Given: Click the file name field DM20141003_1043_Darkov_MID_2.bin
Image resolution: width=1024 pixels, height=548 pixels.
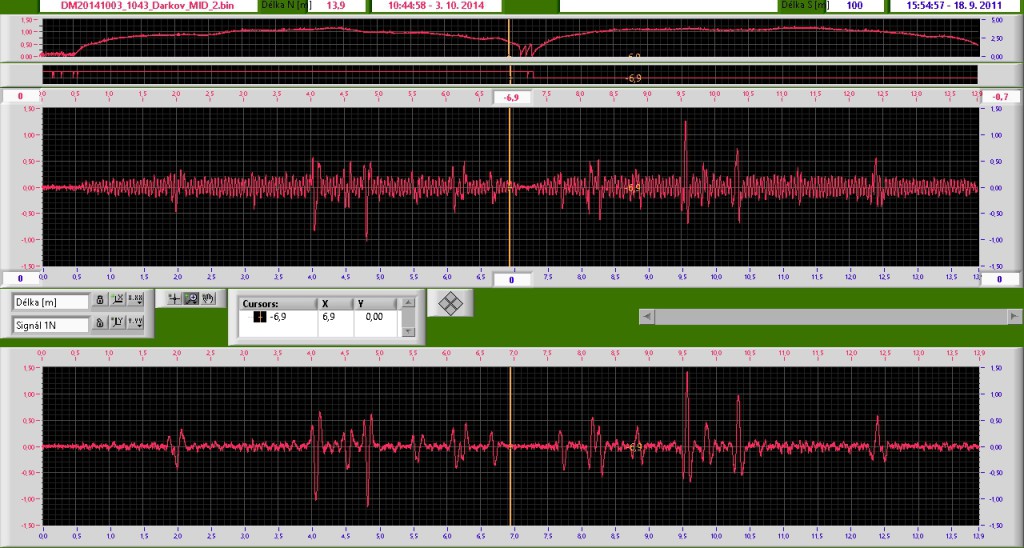Looking at the screenshot, I should tap(148, 5).
